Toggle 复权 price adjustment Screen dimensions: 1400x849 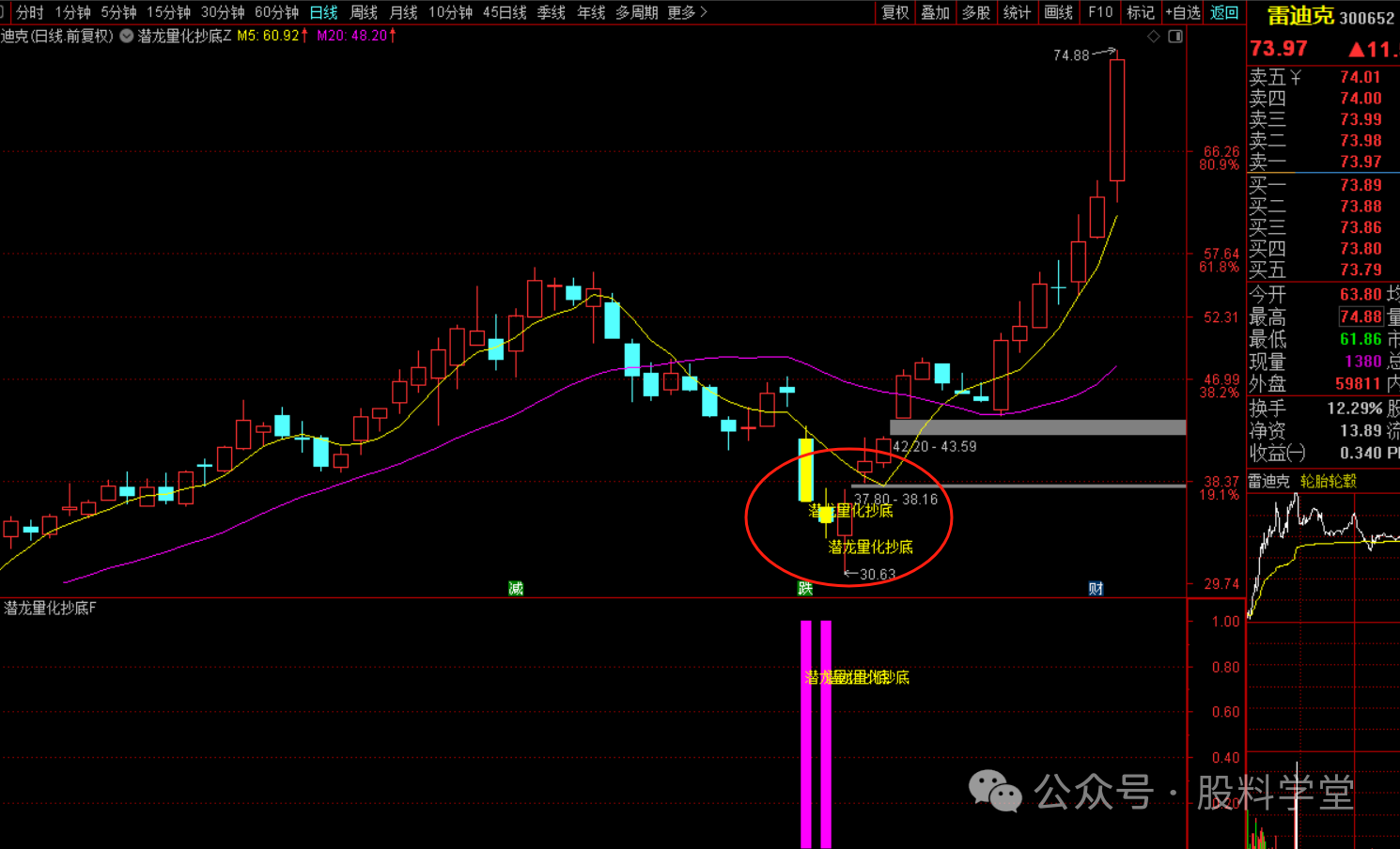coord(895,12)
